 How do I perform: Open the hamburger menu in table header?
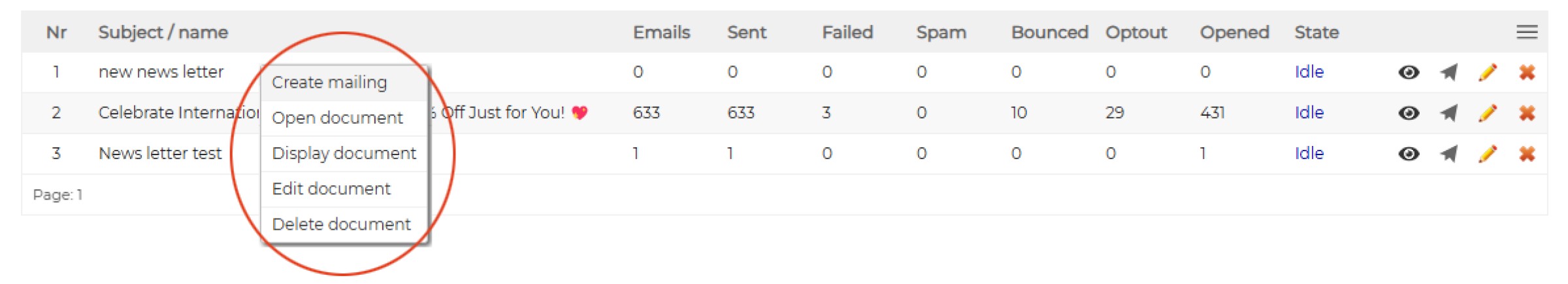click(x=1527, y=32)
